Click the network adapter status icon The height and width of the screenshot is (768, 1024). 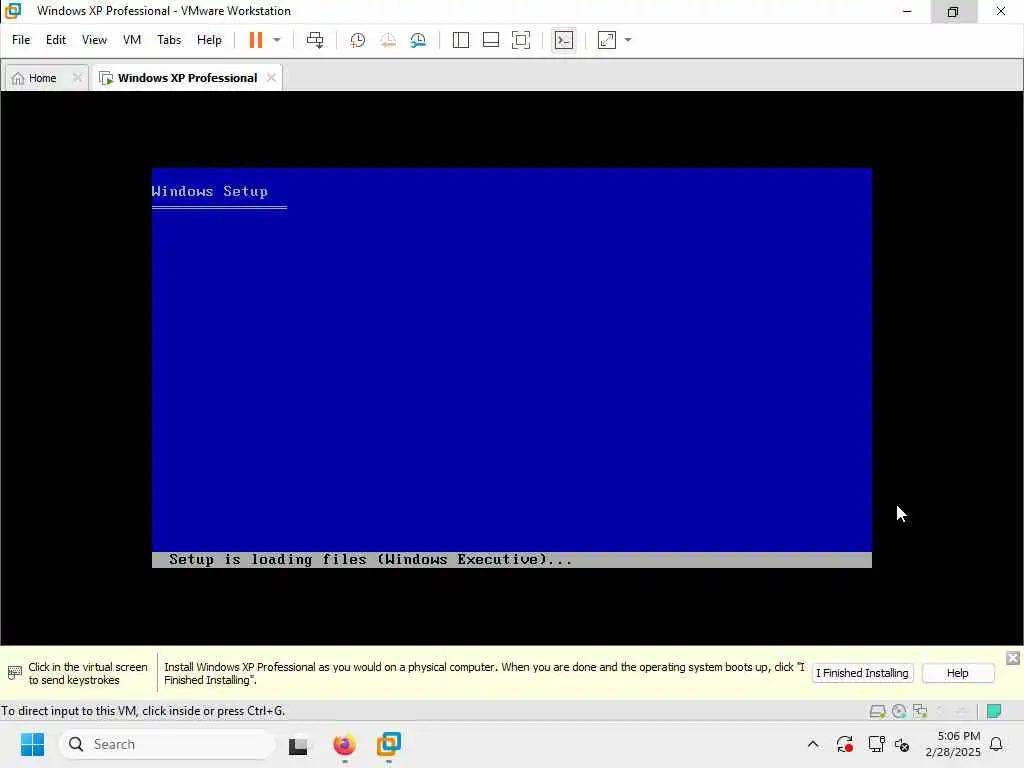pyautogui.click(x=920, y=711)
